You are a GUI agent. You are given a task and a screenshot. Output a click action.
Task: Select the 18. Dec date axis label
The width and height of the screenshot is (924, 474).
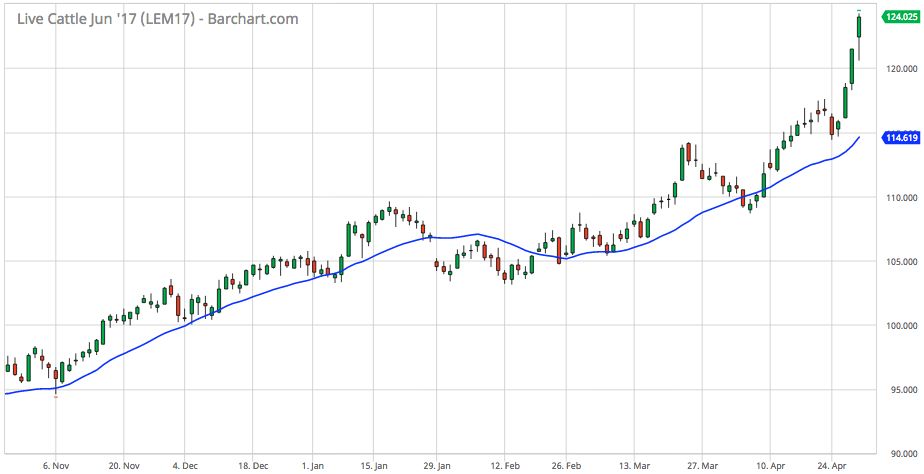[254, 465]
